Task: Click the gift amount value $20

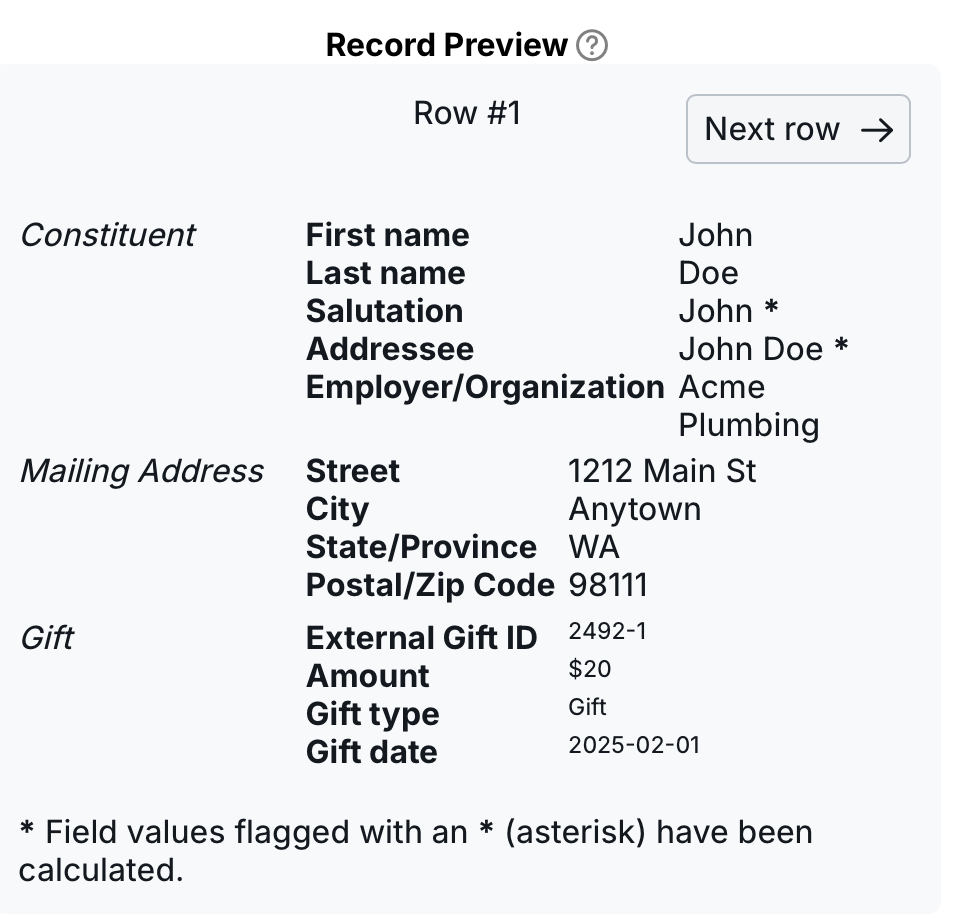Action: (x=590, y=669)
